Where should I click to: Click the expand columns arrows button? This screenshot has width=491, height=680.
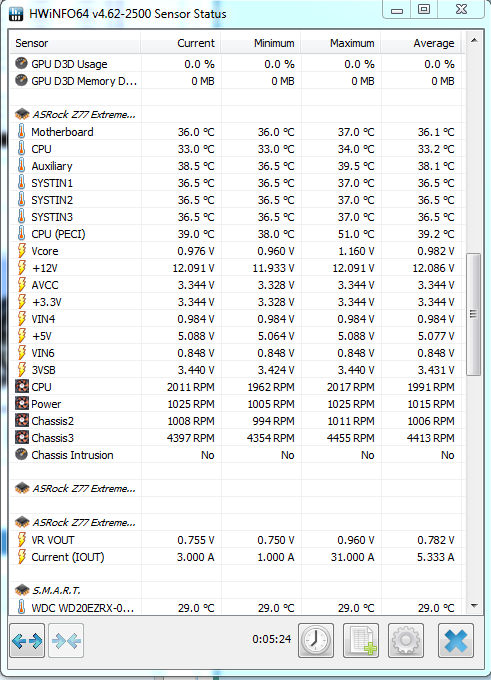[x=27, y=641]
